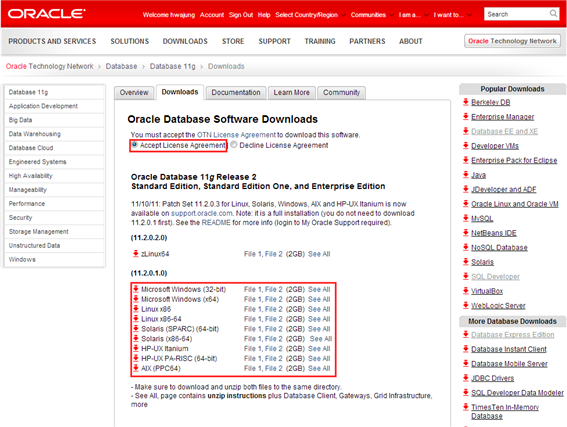
Task: Click the download icon beside NoSQL Database
Action: click(466, 247)
